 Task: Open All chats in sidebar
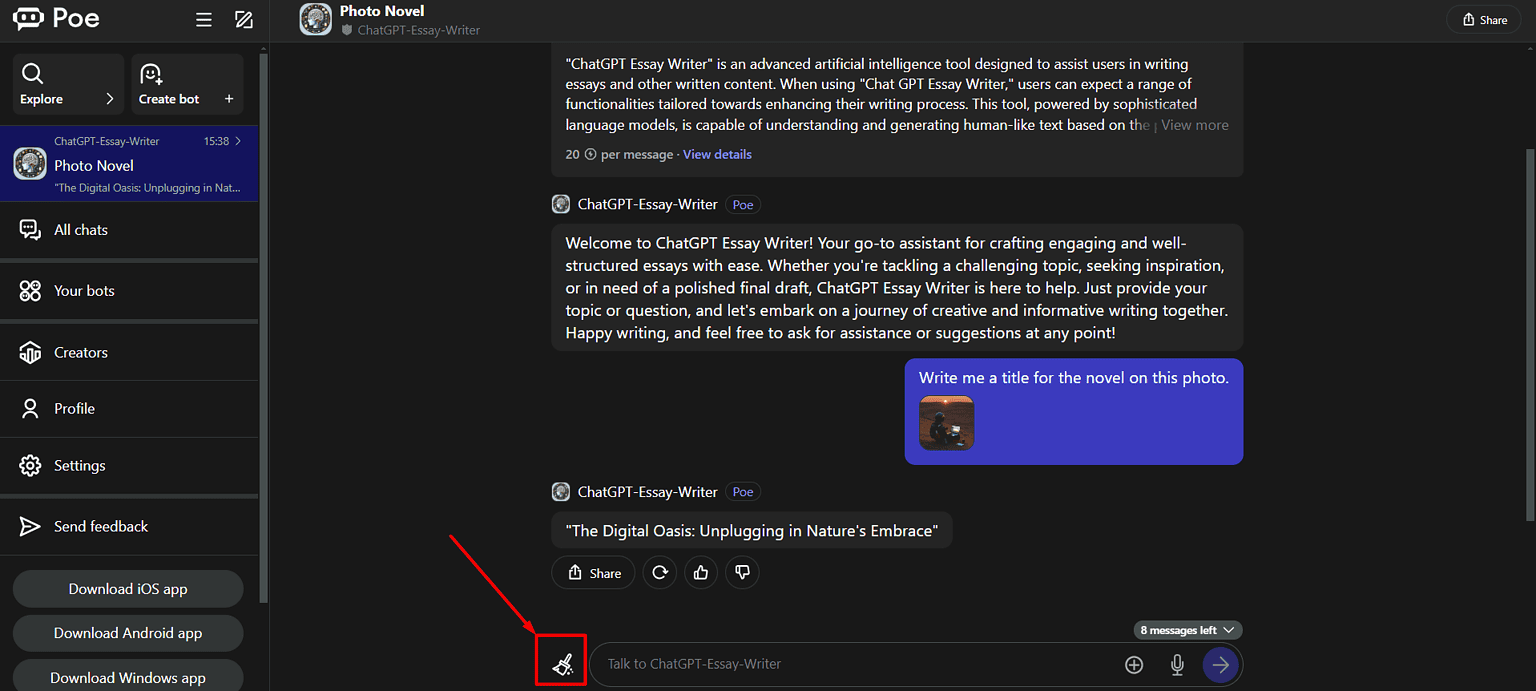coord(80,230)
